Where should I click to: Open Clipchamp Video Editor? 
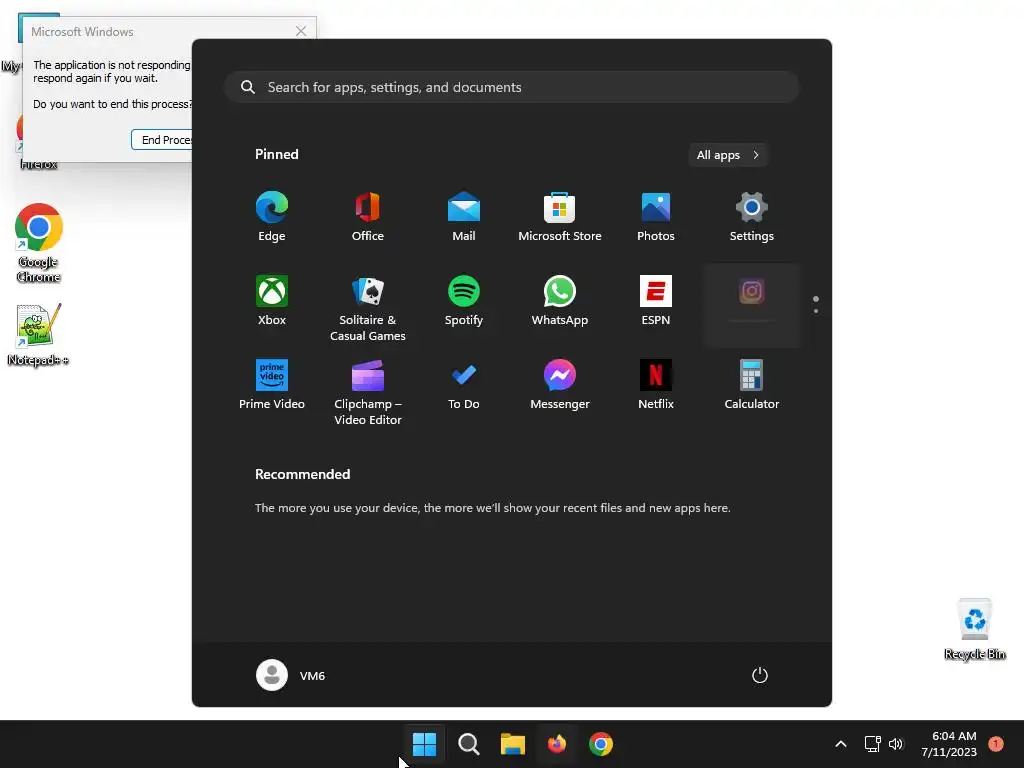point(368,391)
